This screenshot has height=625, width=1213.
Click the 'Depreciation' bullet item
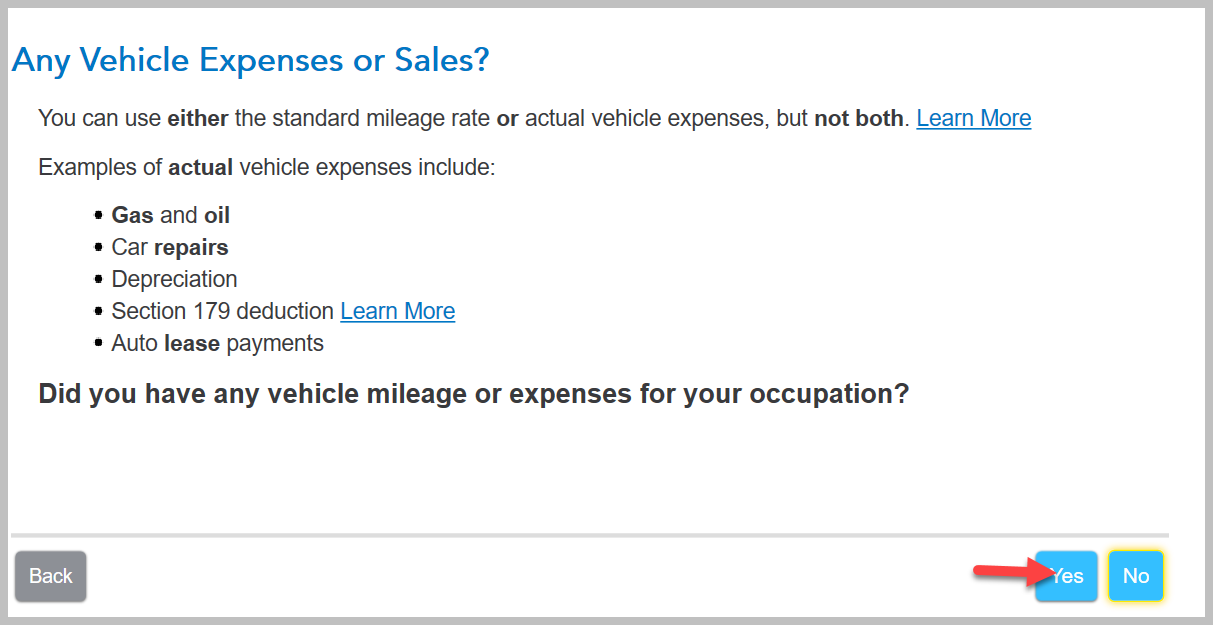click(x=175, y=279)
